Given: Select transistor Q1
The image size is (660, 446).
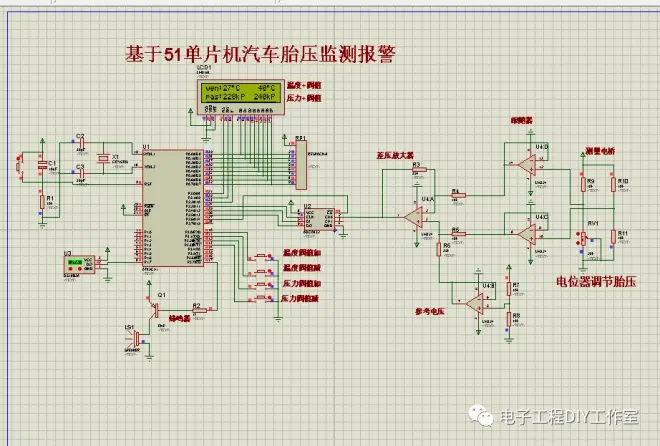Looking at the screenshot, I should (153, 310).
